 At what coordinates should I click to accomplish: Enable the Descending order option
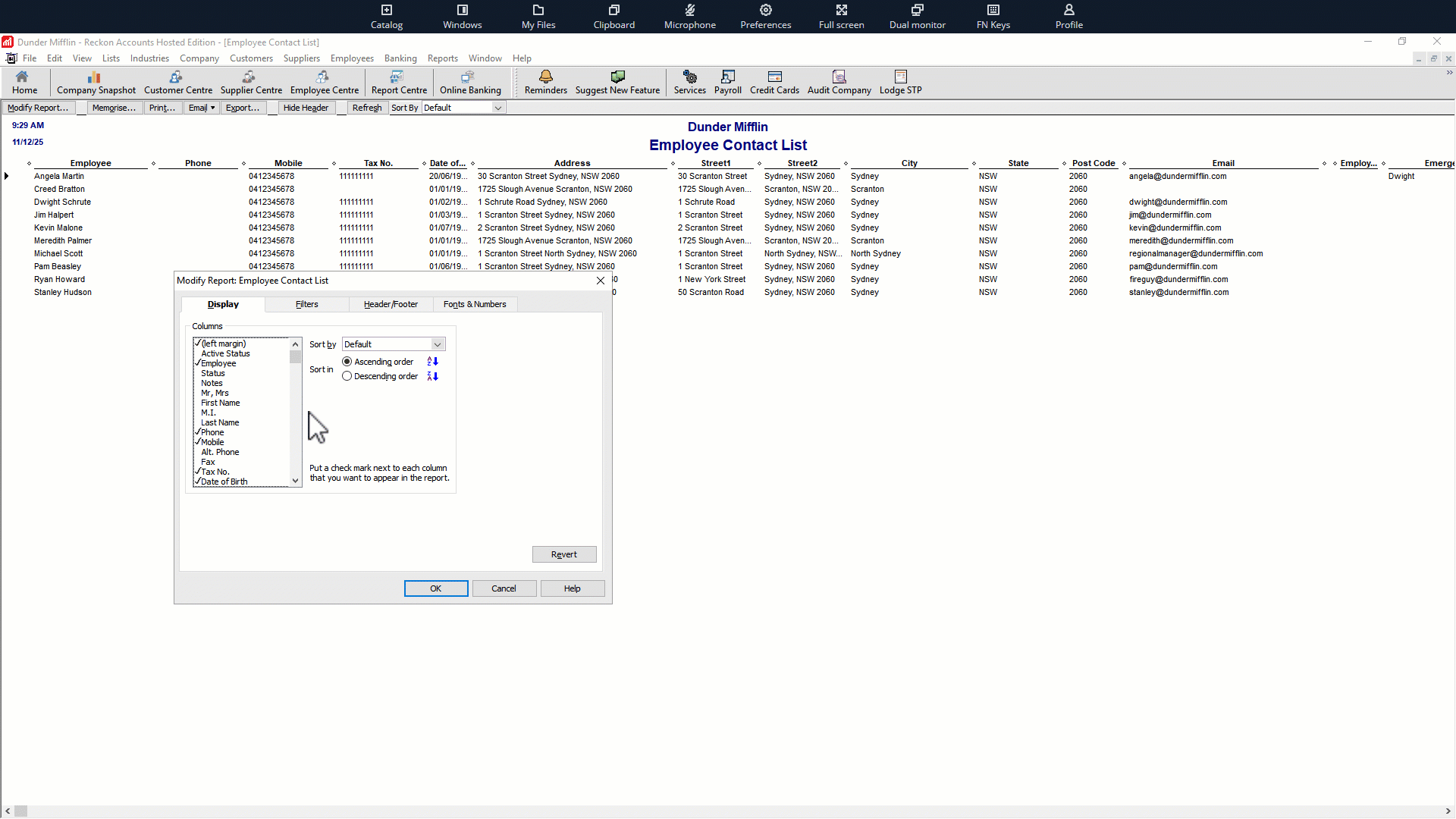(347, 376)
